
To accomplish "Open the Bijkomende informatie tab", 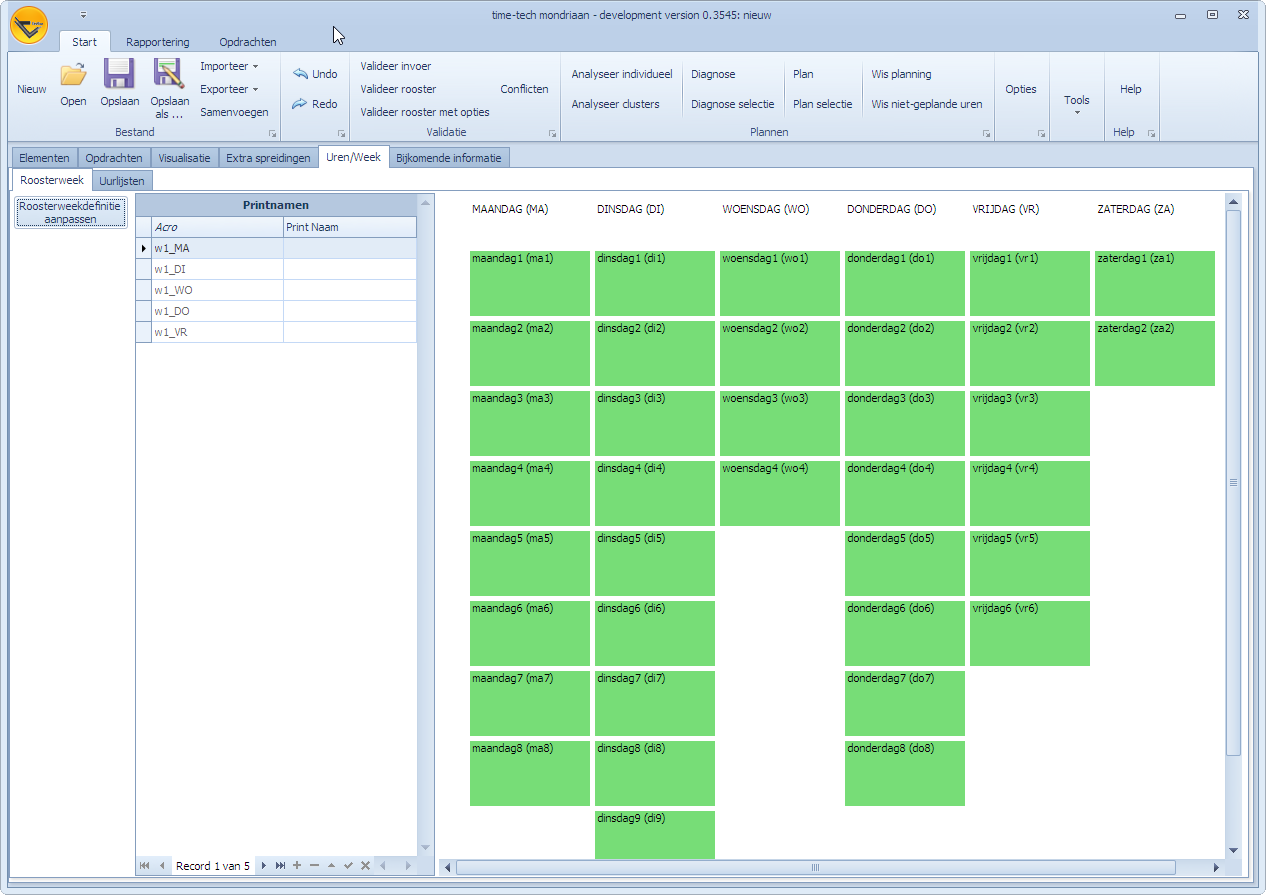I will click(450, 158).
